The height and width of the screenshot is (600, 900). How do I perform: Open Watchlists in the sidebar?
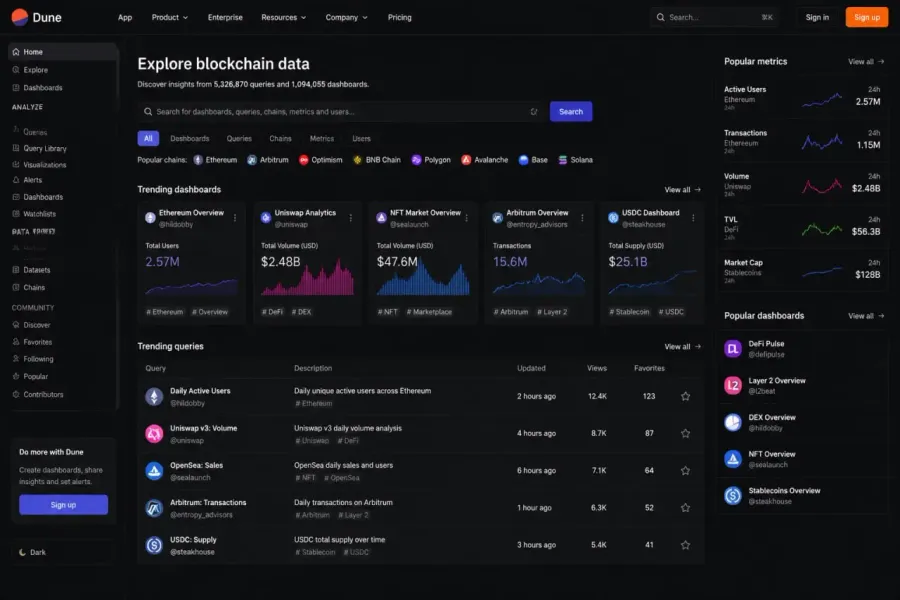pos(40,214)
